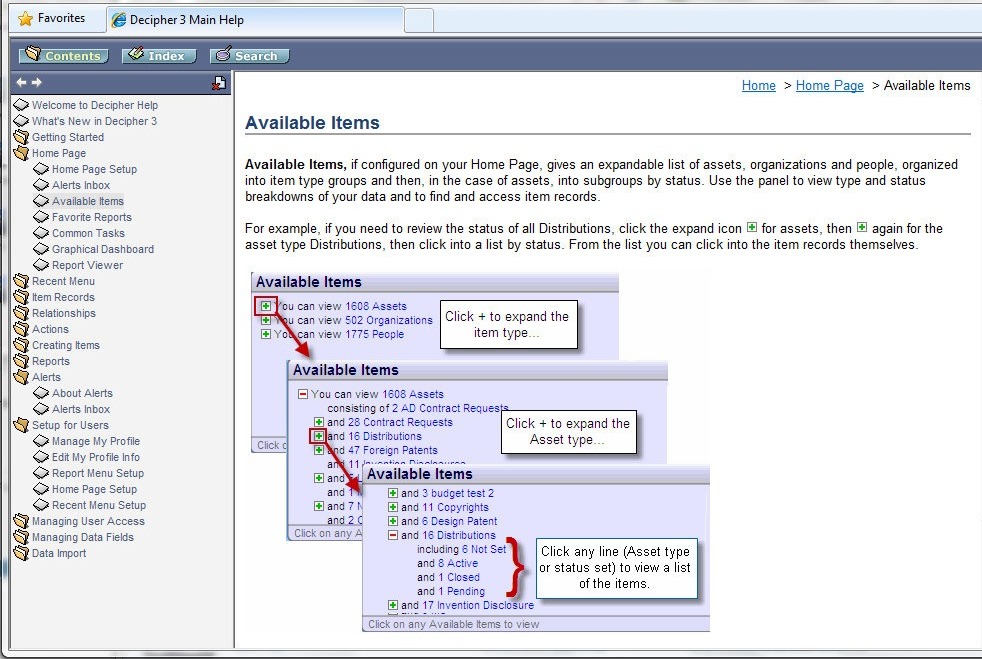The image size is (982, 659).
Task: Click the Favorites star icon
Action: coord(25,19)
